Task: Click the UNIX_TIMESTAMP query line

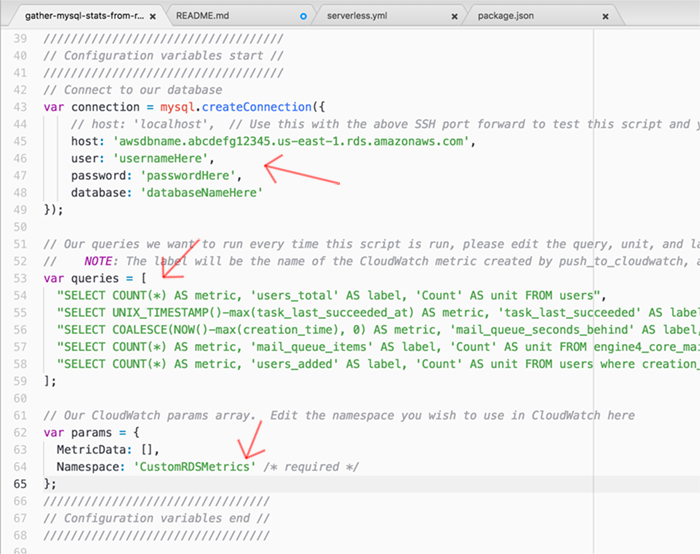Action: [379, 312]
